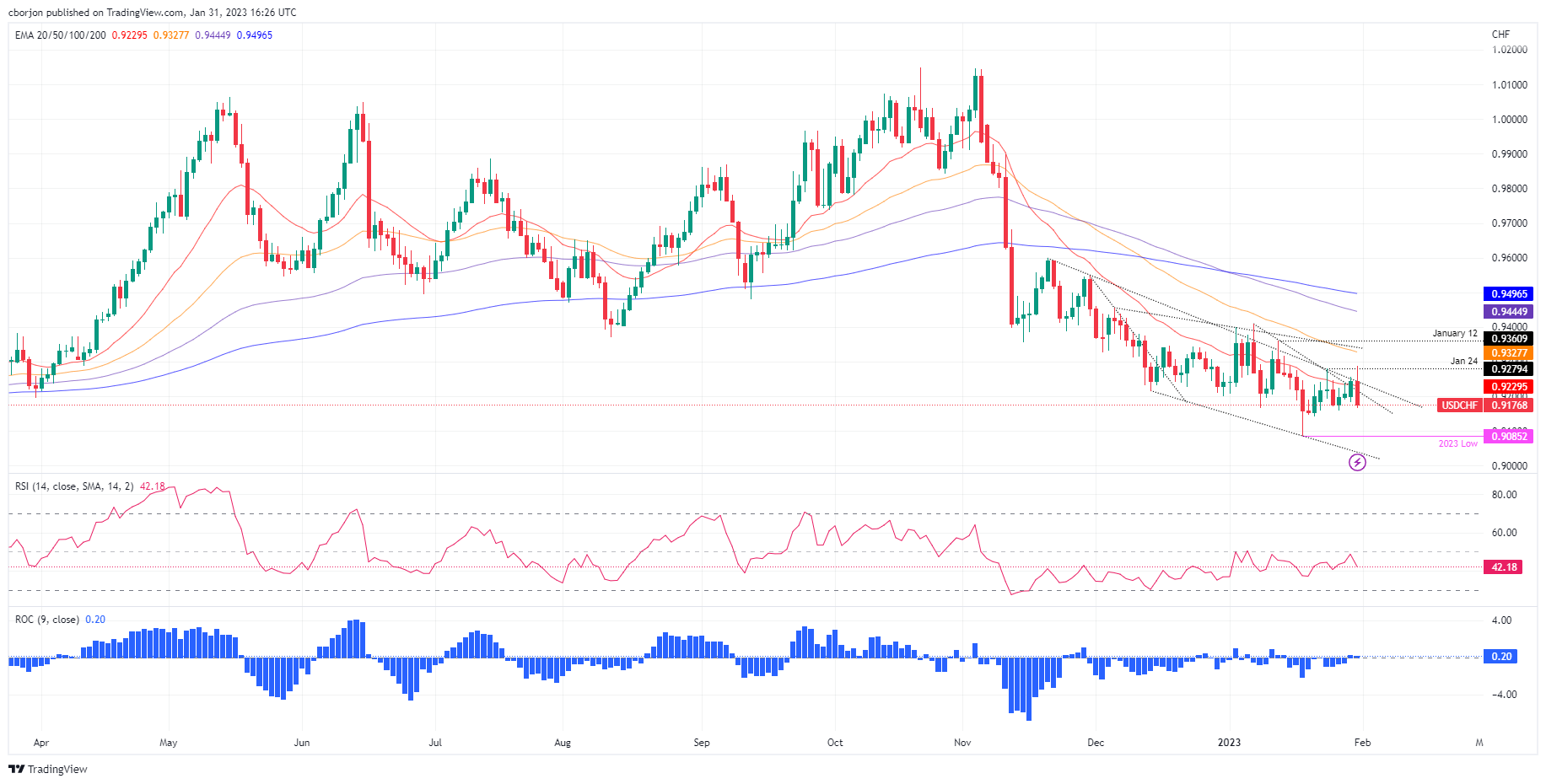
Task: Click the TradingView logo icon
Action: click(x=15, y=769)
